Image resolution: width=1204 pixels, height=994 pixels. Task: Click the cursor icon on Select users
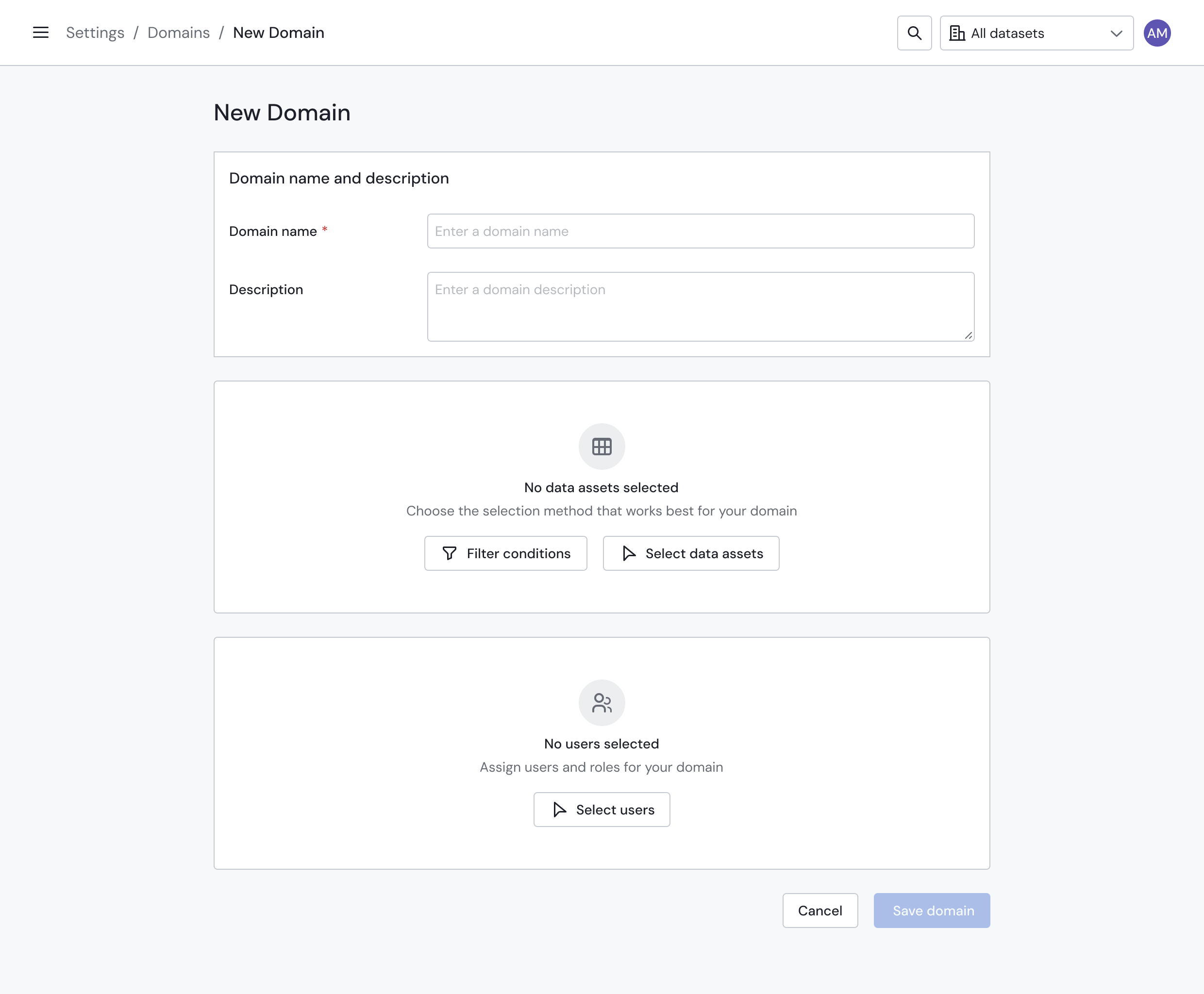(560, 809)
